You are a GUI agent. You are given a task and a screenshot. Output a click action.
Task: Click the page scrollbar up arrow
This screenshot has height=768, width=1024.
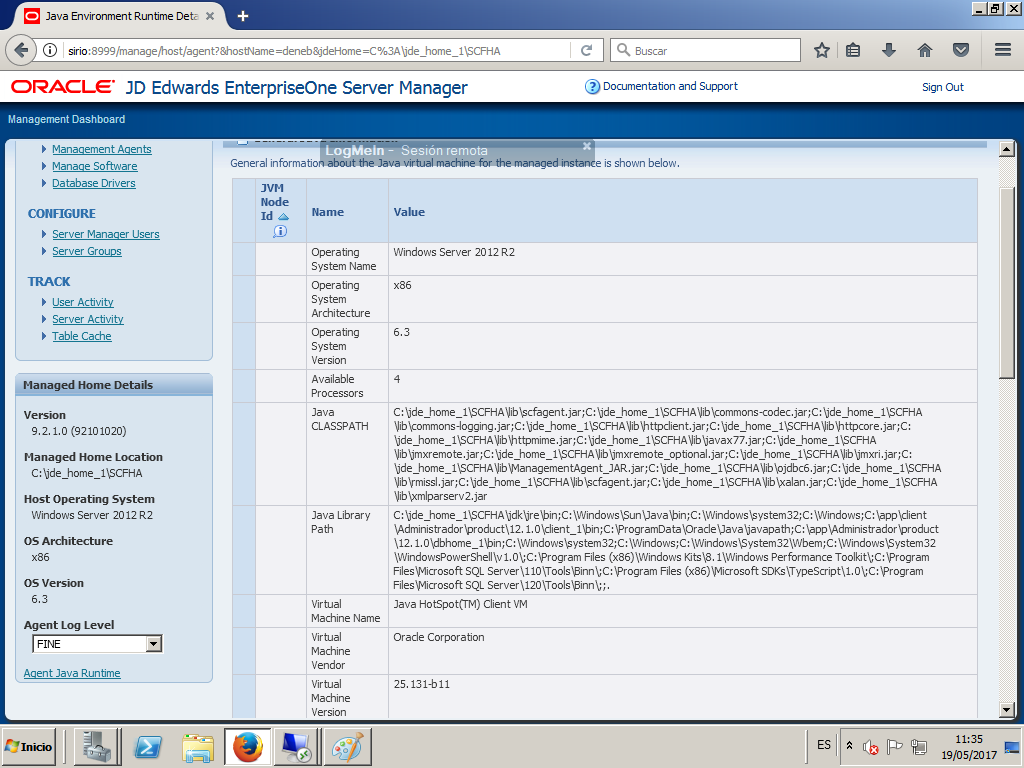pyautogui.click(x=1006, y=150)
